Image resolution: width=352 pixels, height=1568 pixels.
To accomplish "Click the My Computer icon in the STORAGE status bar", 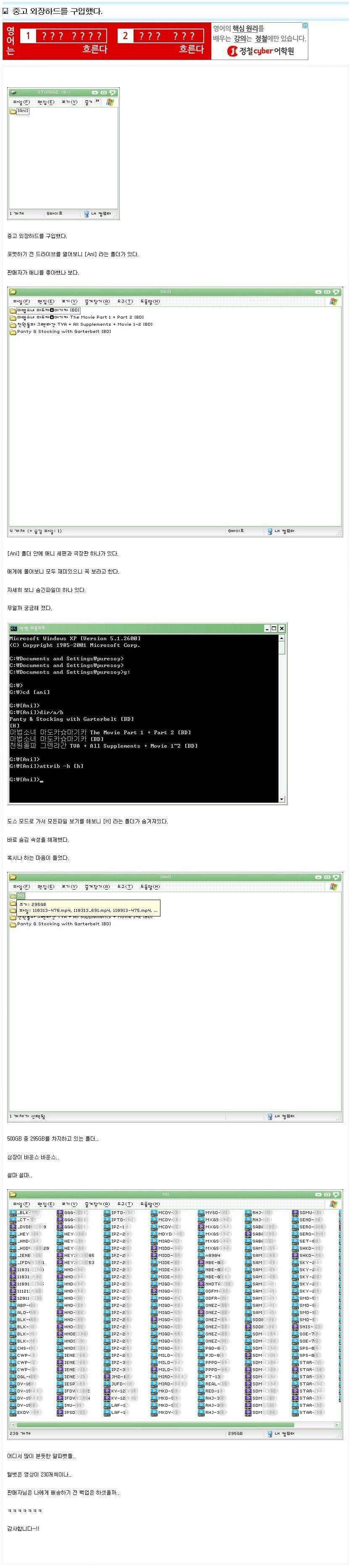I will (86, 214).
